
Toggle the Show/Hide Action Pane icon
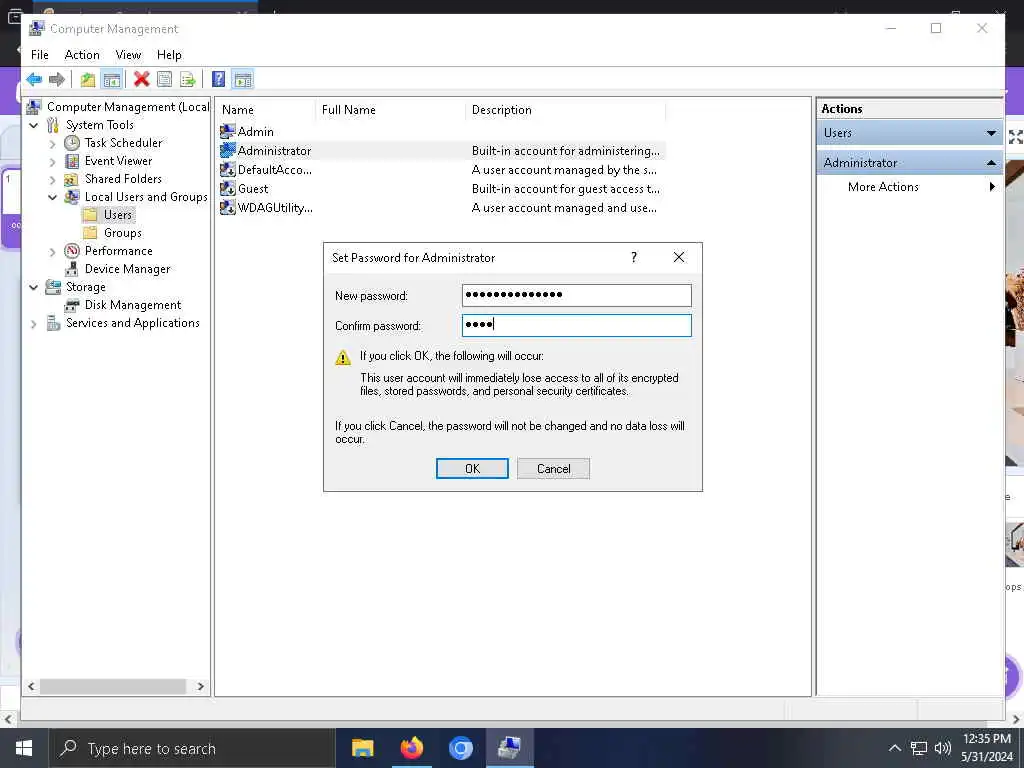click(x=243, y=80)
